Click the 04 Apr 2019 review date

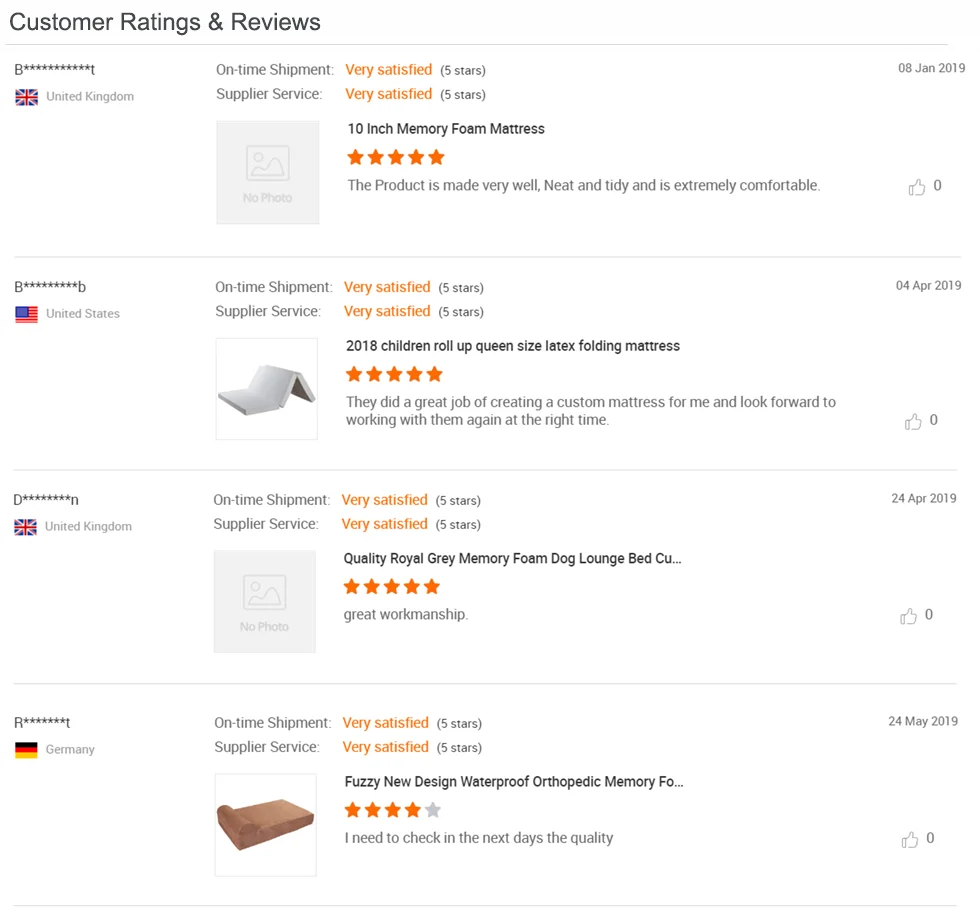point(928,285)
